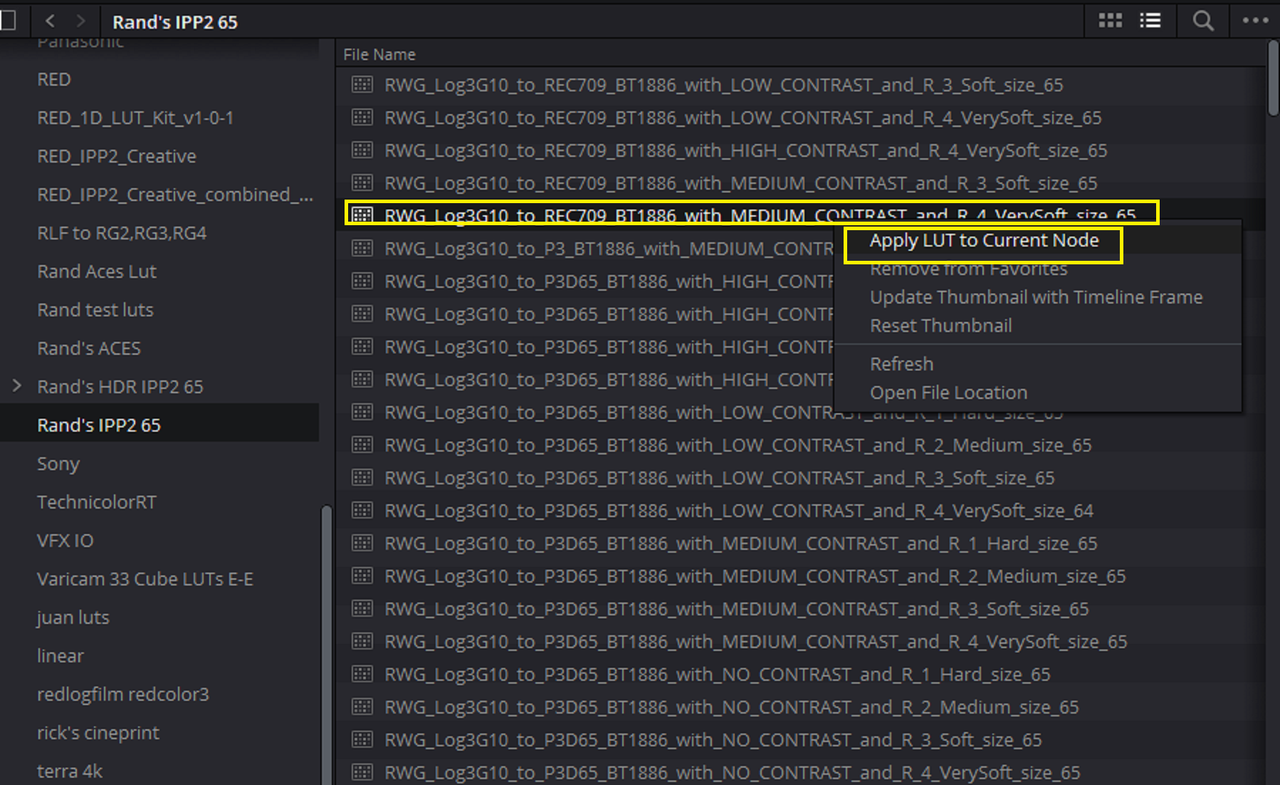Image resolution: width=1280 pixels, height=785 pixels.
Task: Open the RED folder in sidebar
Action: [x=54, y=79]
